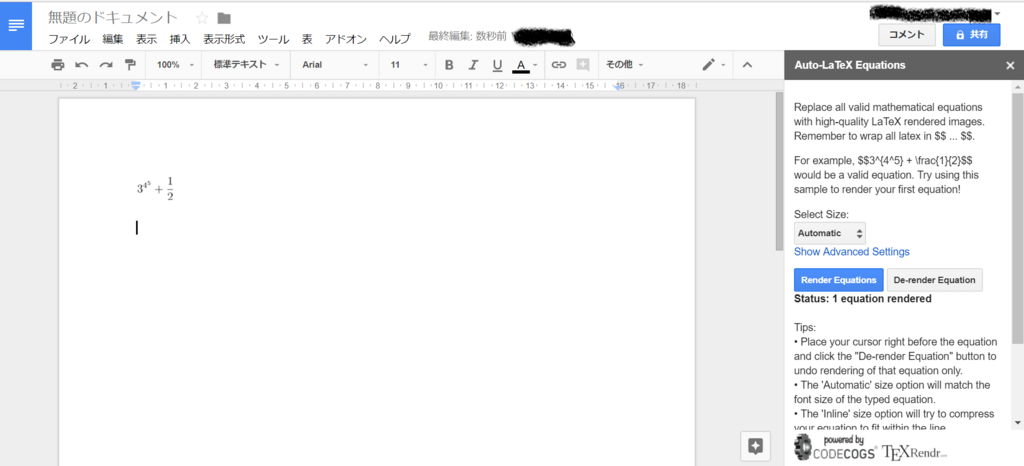Open the Docs home icon
Viewport: 1024px width, 466px height.
16,26
